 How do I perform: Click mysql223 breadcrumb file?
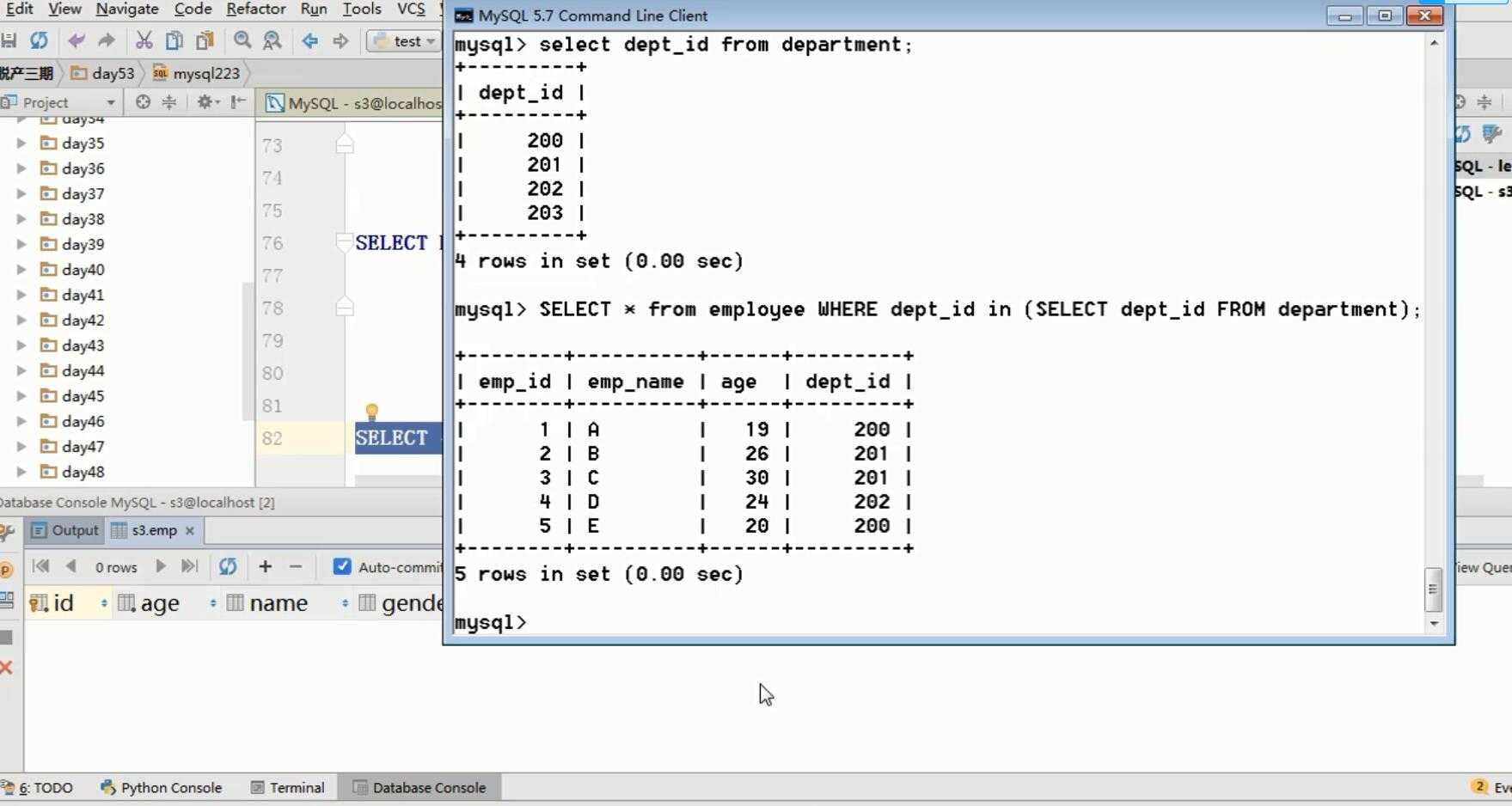197,73
